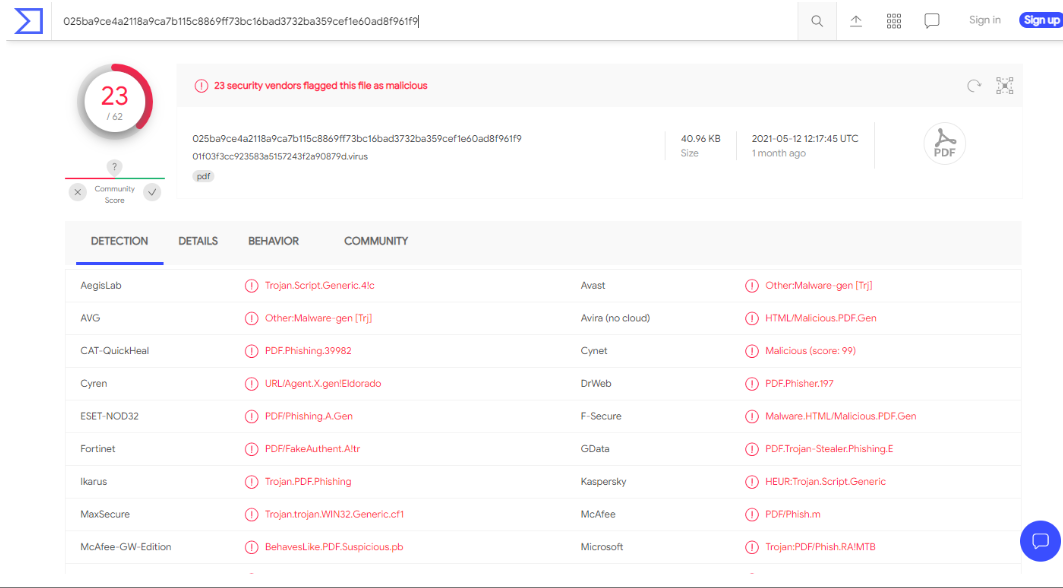Click the community score question mark
The height and width of the screenshot is (588, 1063).
click(115, 167)
